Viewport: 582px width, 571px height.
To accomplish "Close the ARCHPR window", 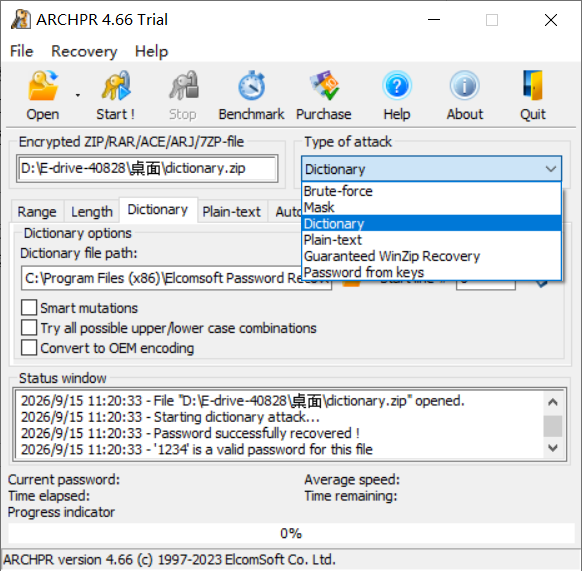I will [551, 20].
